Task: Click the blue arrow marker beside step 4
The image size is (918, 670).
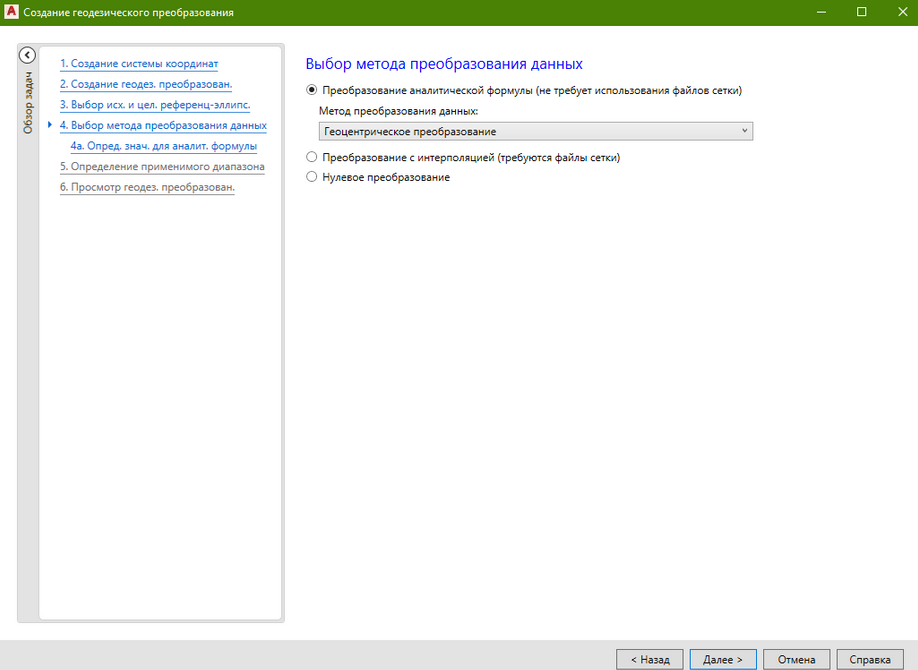Action: 50,126
